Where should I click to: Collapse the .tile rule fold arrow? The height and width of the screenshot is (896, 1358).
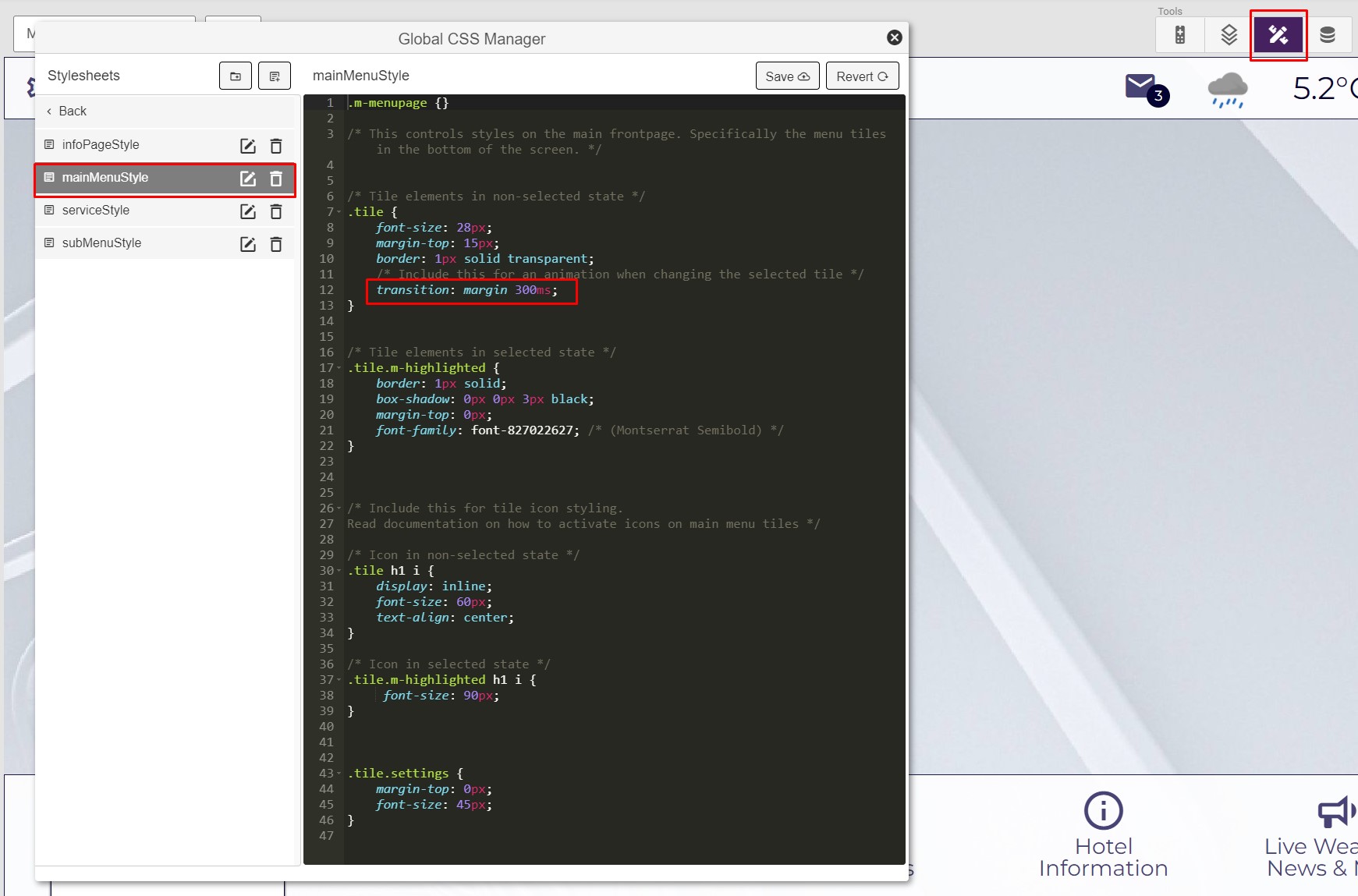point(339,212)
